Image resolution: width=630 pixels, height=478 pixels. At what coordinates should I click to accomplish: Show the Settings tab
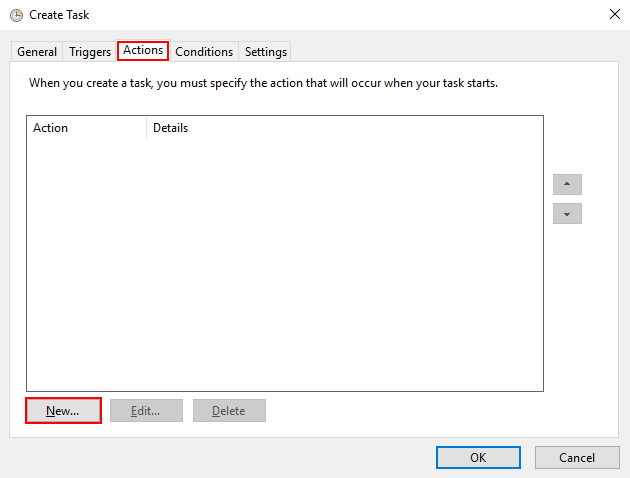(x=265, y=52)
